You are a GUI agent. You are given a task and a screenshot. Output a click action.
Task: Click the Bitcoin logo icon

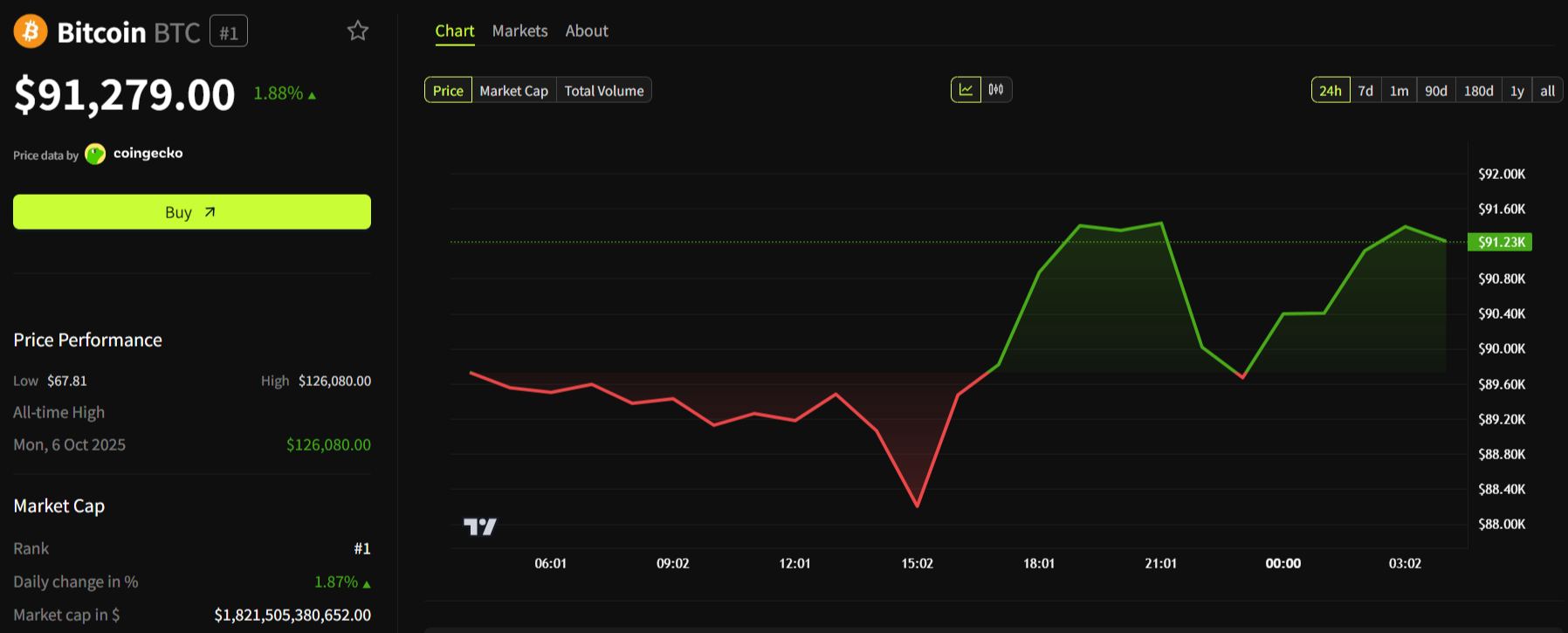[31, 31]
